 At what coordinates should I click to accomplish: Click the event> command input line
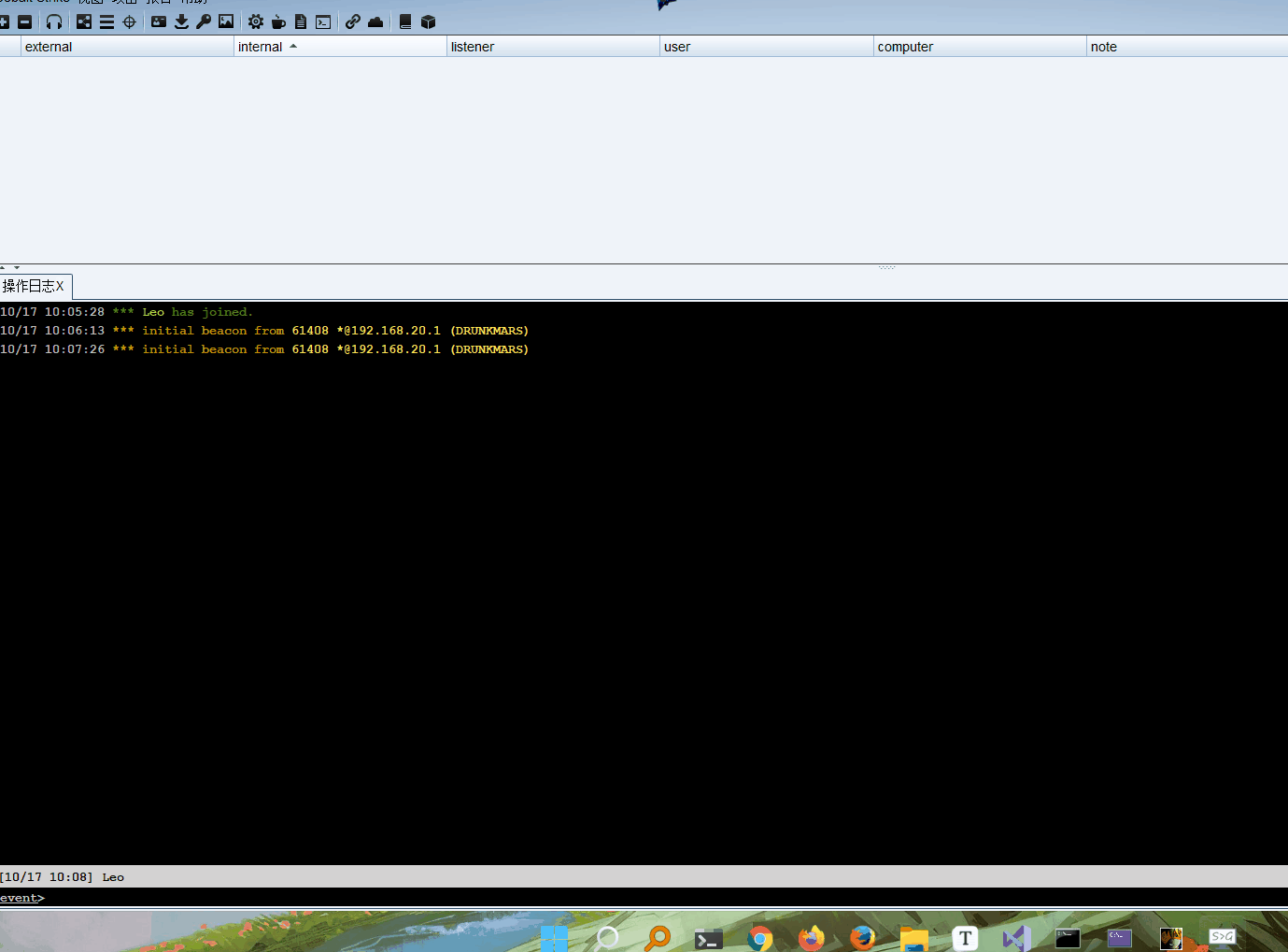[644, 898]
